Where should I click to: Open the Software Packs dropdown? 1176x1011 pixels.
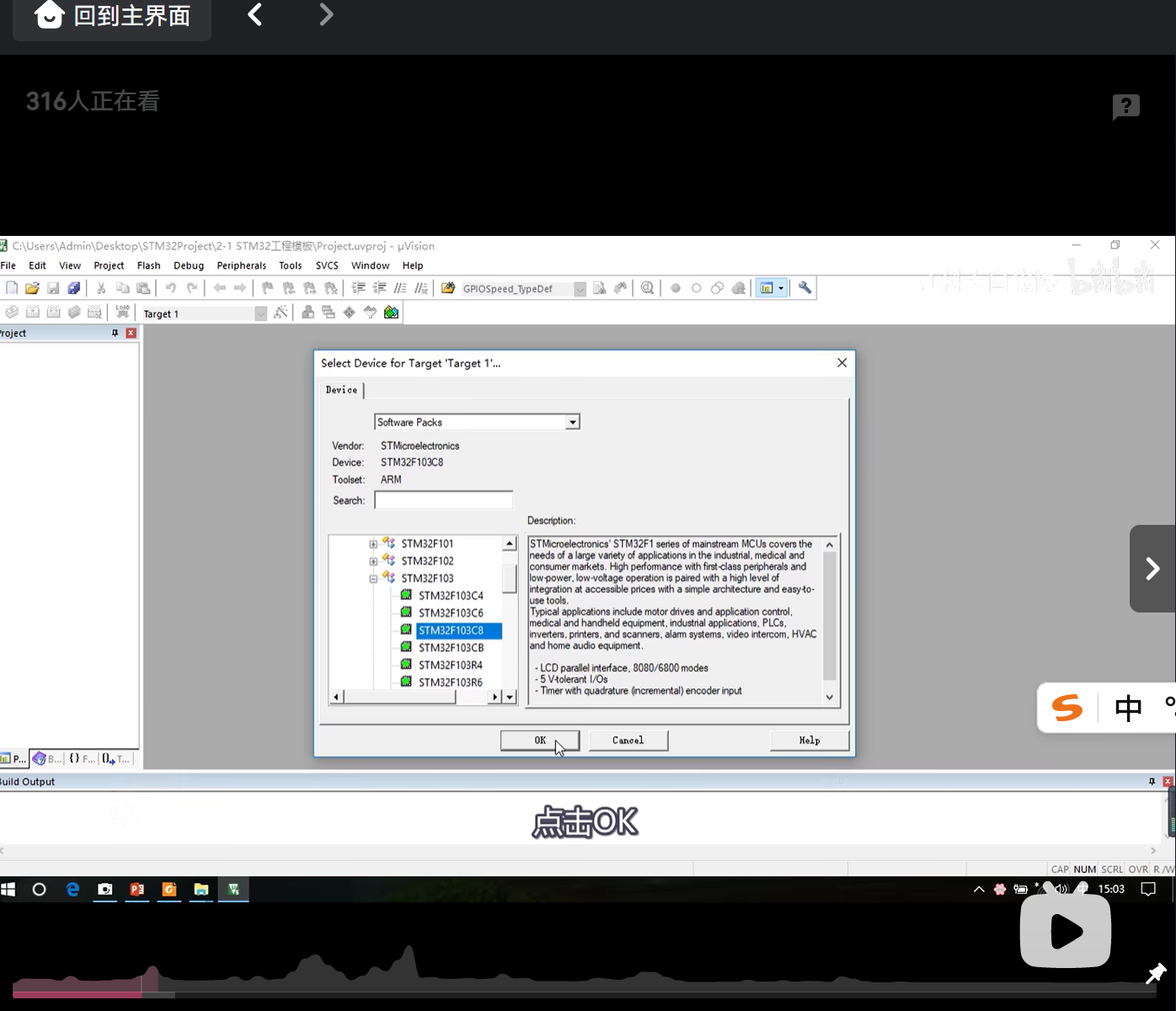pyautogui.click(x=573, y=422)
